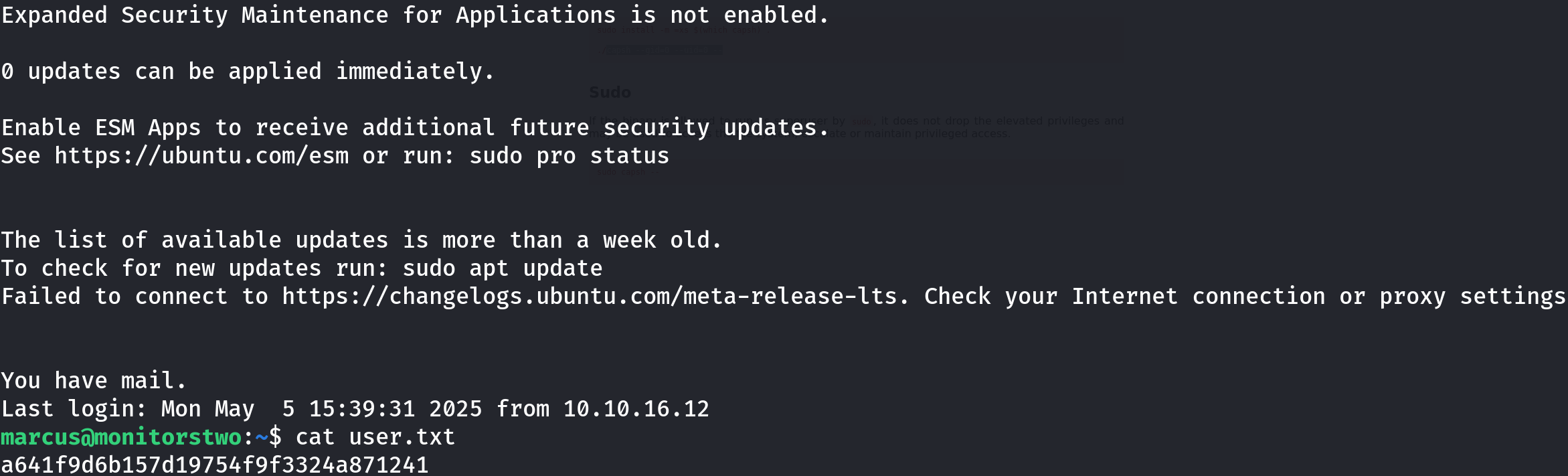Image resolution: width=1568 pixels, height=476 pixels.
Task: Click the 'You have mail.' line
Action: click(x=94, y=381)
